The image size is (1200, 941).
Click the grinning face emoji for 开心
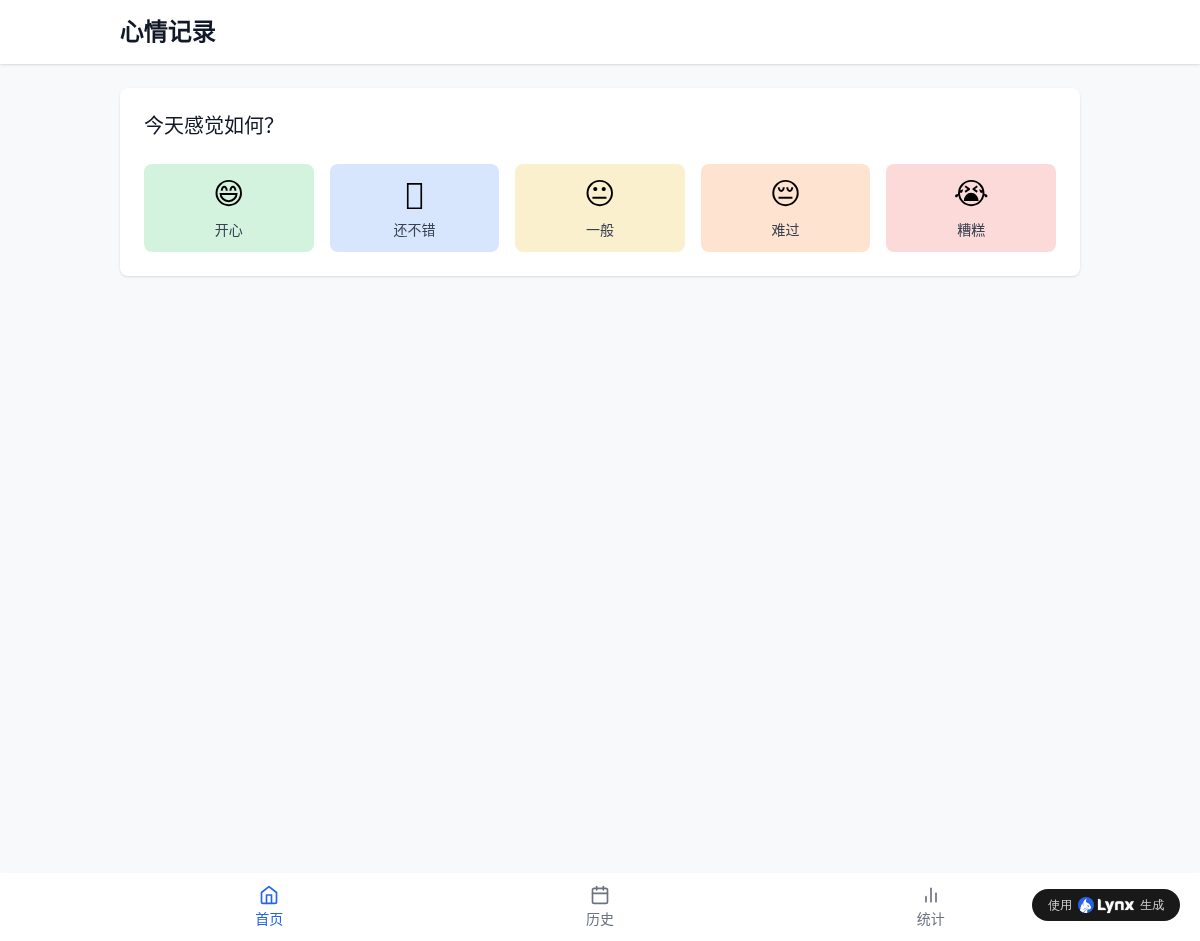[x=229, y=193]
